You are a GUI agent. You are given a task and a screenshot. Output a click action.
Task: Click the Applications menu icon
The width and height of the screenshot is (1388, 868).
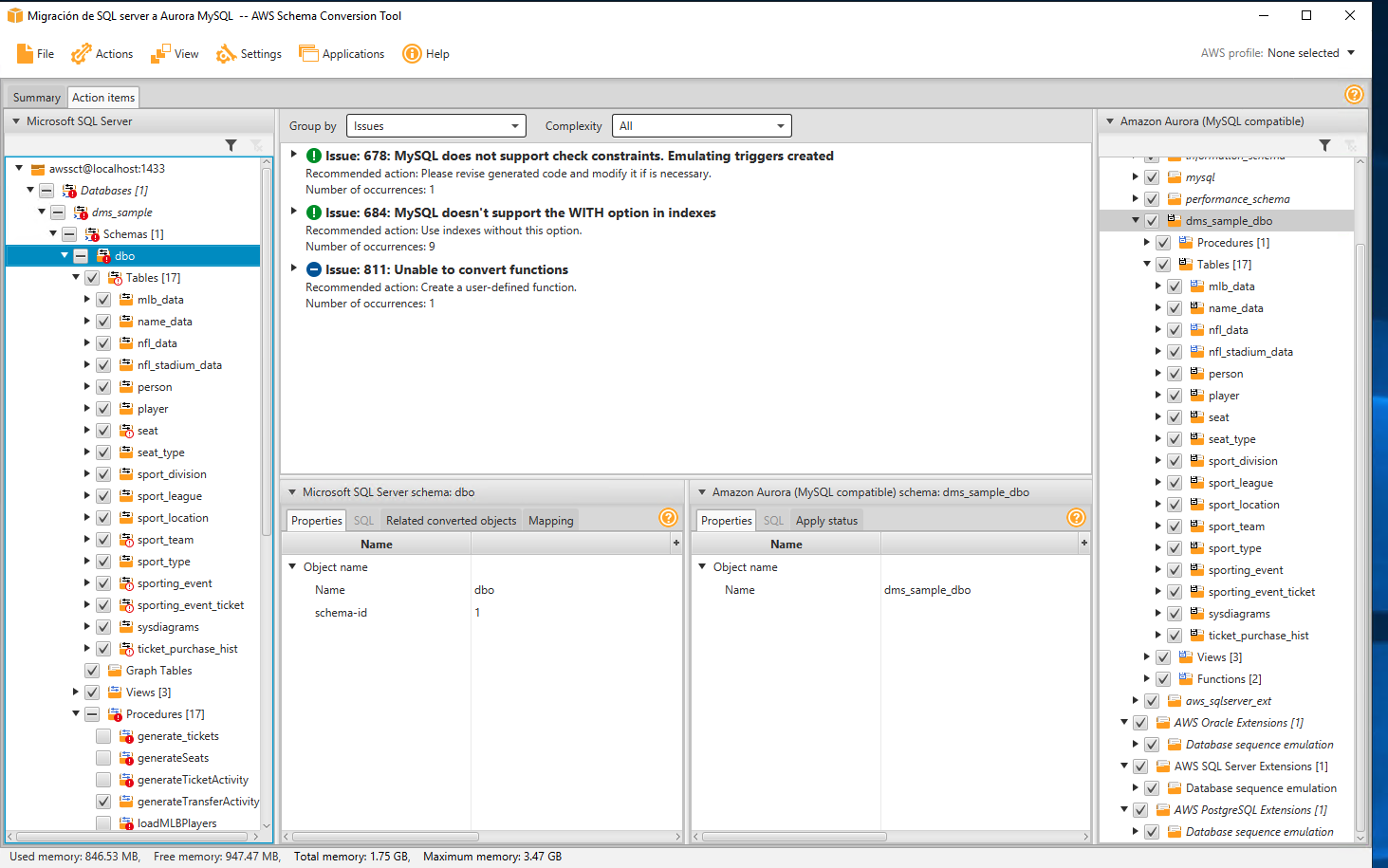tap(308, 54)
